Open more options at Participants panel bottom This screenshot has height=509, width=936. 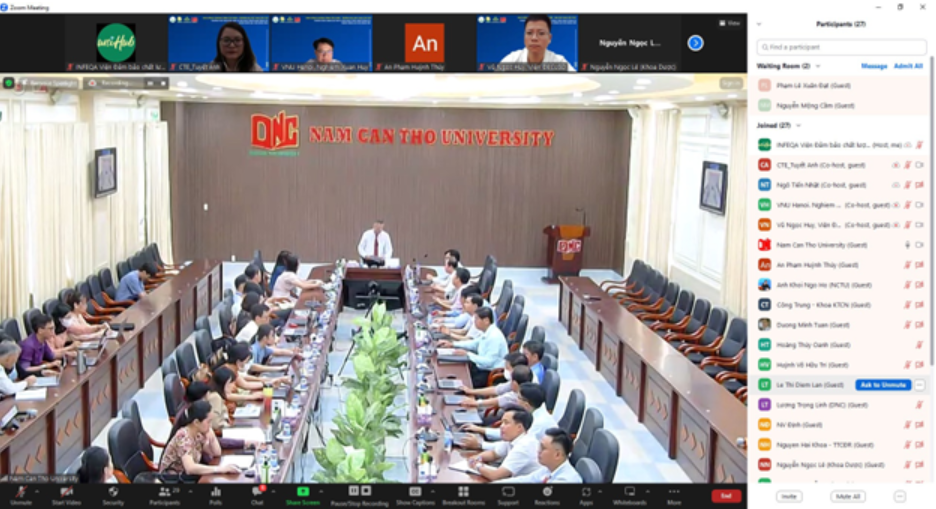click(900, 496)
